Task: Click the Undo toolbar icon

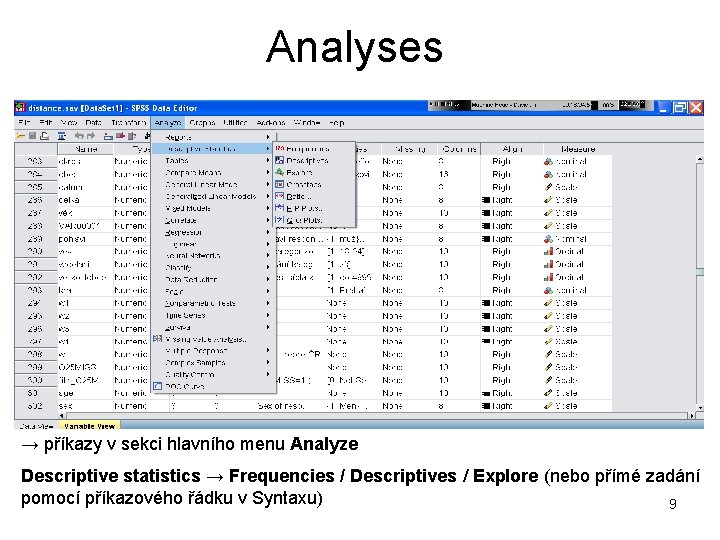Action: pyautogui.click(x=79, y=136)
